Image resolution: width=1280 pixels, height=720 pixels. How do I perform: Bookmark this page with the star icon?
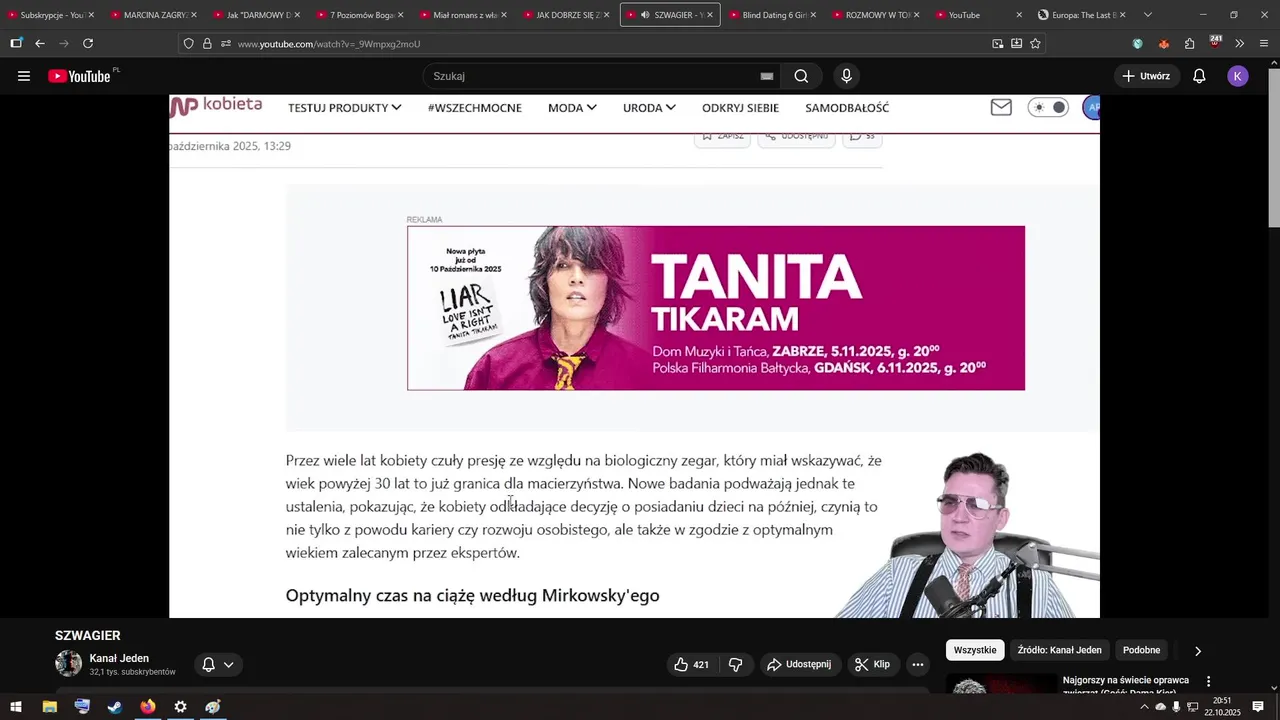point(1035,43)
